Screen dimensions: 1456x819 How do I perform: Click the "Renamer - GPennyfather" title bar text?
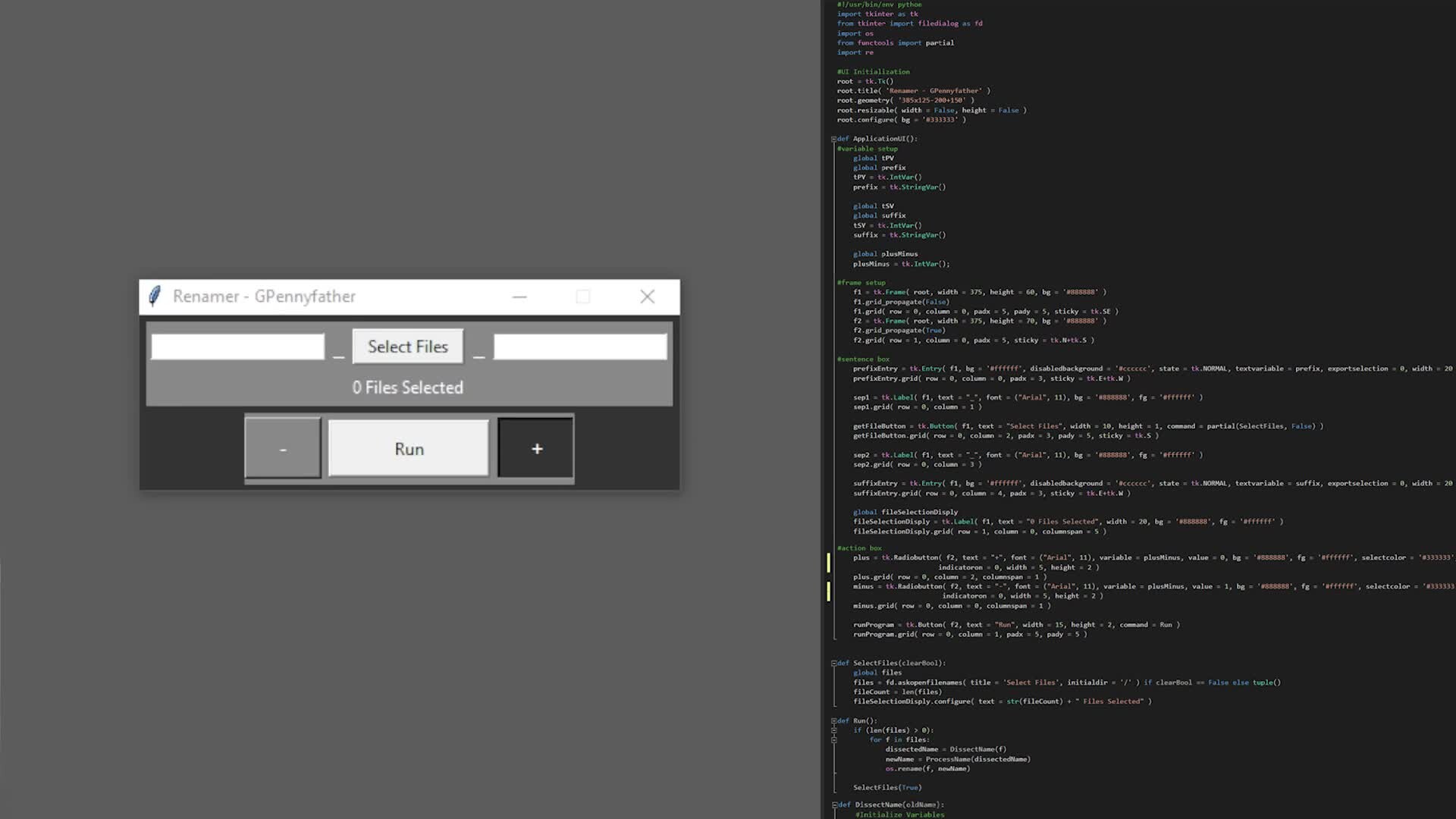coord(263,296)
